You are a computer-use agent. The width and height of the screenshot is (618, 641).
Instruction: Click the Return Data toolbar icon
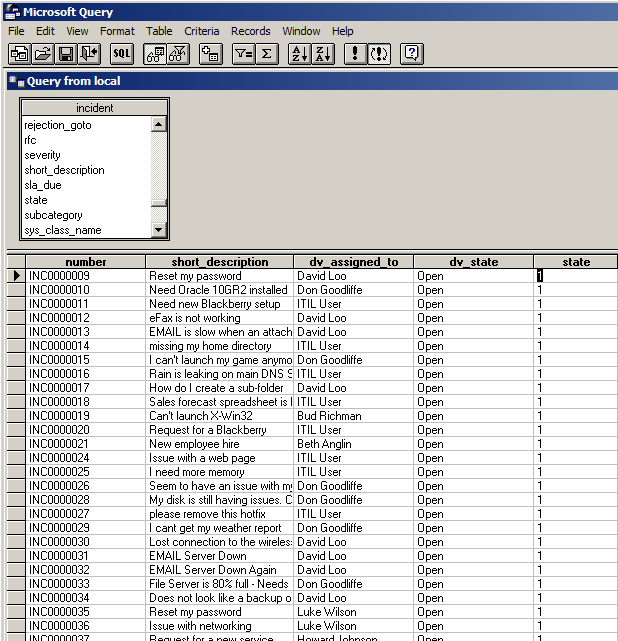pos(90,54)
